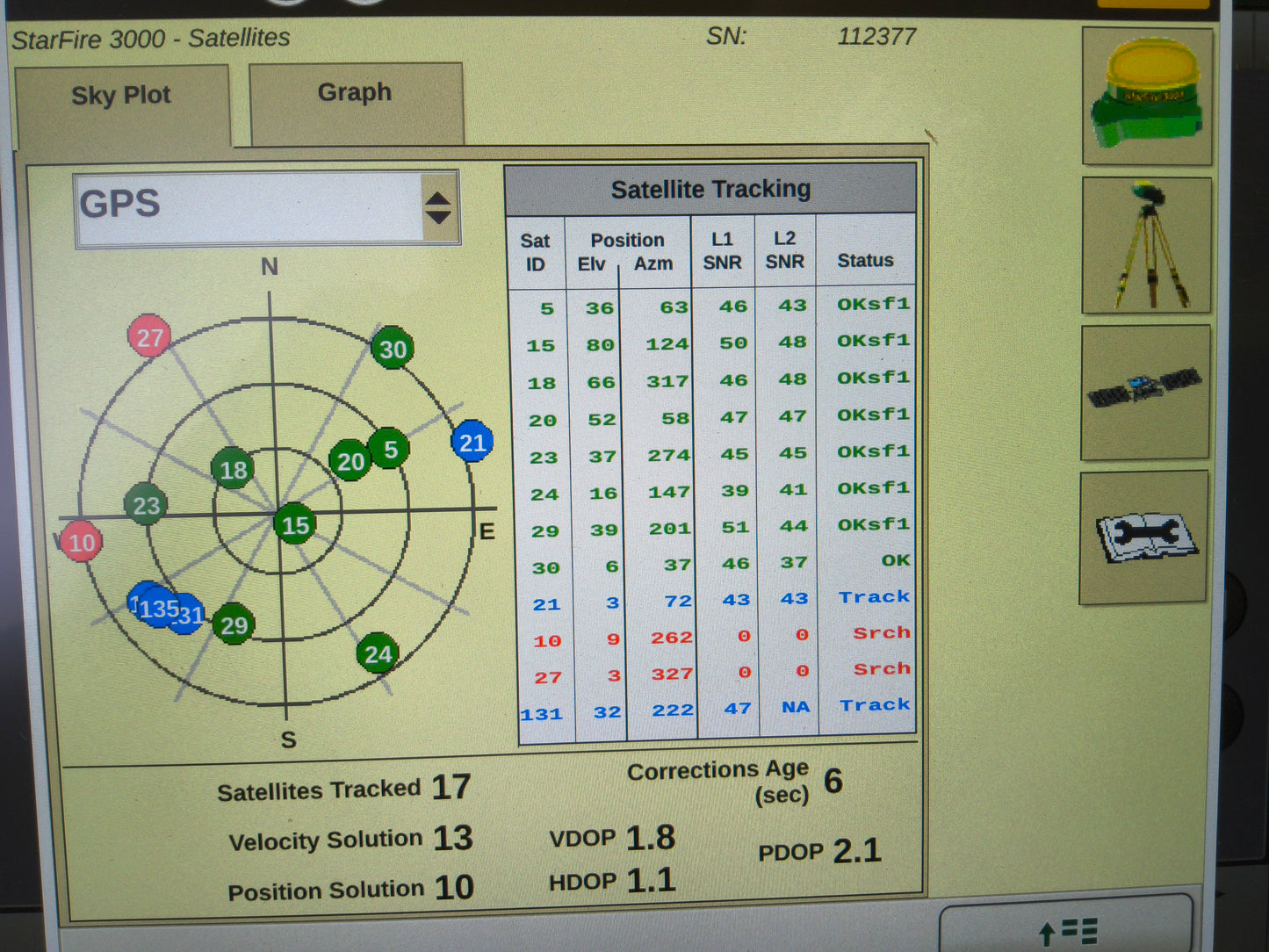Image resolution: width=1269 pixels, height=952 pixels.
Task: Click the VDOP value 1.8
Action: 651,838
